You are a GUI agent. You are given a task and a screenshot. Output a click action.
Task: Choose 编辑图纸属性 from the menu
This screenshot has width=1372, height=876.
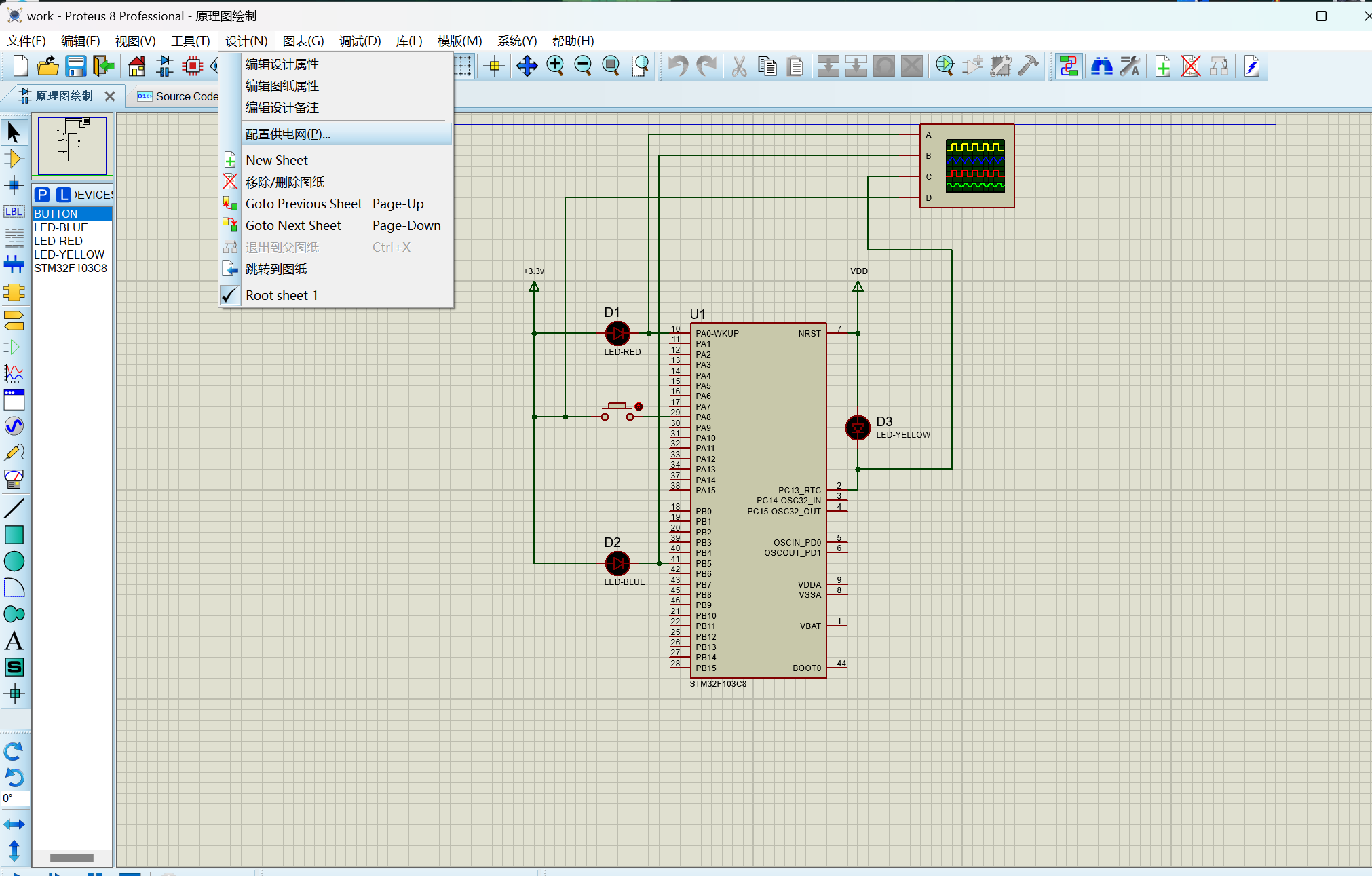337,86
